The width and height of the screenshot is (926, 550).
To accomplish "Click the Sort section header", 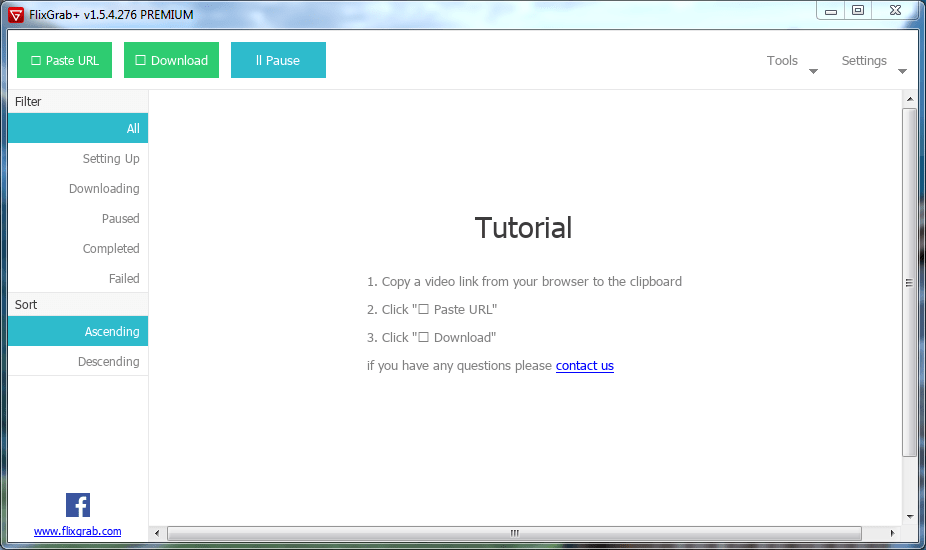I will click(78, 305).
